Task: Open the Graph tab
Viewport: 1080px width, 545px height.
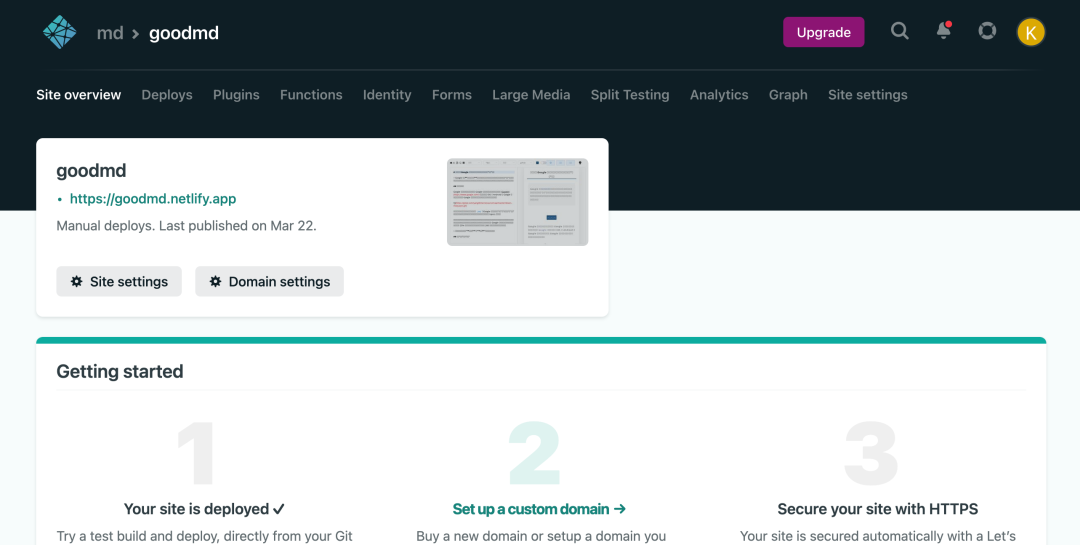Action: tap(788, 95)
